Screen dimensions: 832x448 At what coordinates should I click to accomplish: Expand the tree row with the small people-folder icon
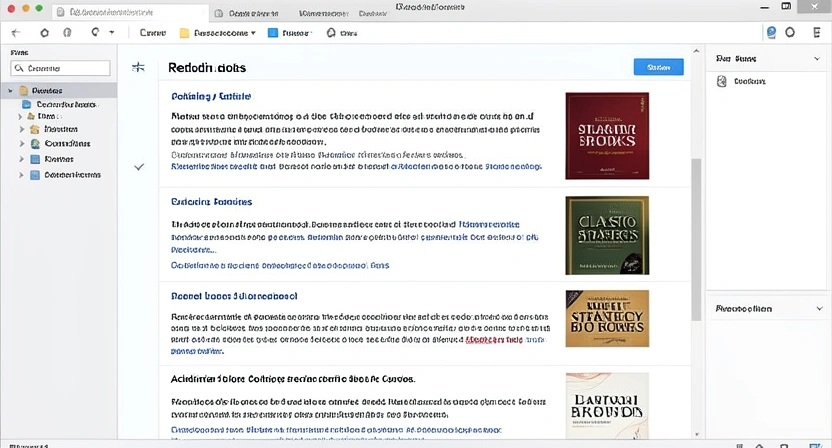[20, 116]
